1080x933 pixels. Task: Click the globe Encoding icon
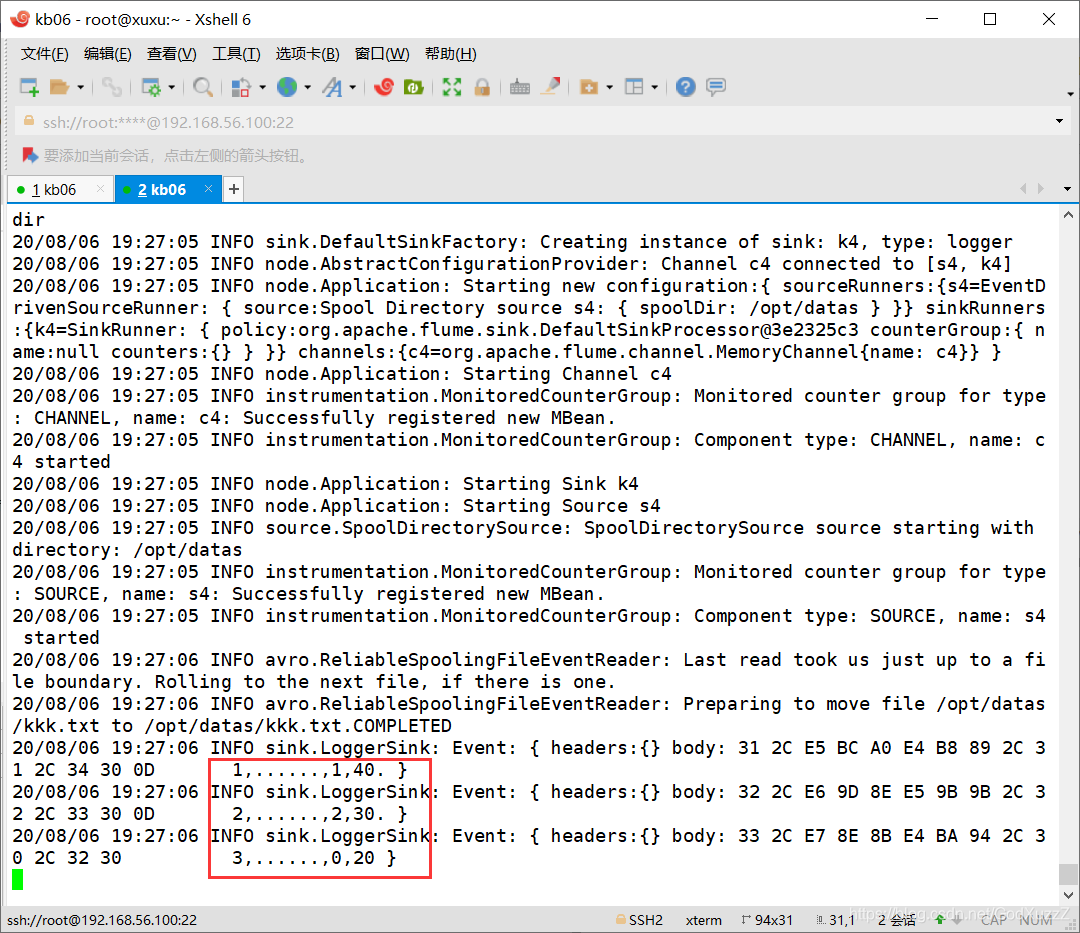coord(287,87)
